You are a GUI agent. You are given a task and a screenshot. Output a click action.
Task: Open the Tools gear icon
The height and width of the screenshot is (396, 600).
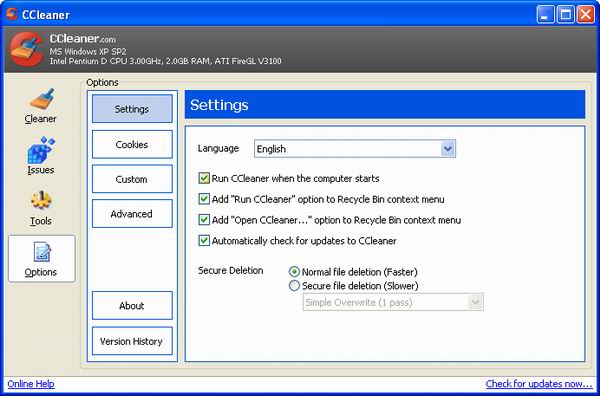41,200
